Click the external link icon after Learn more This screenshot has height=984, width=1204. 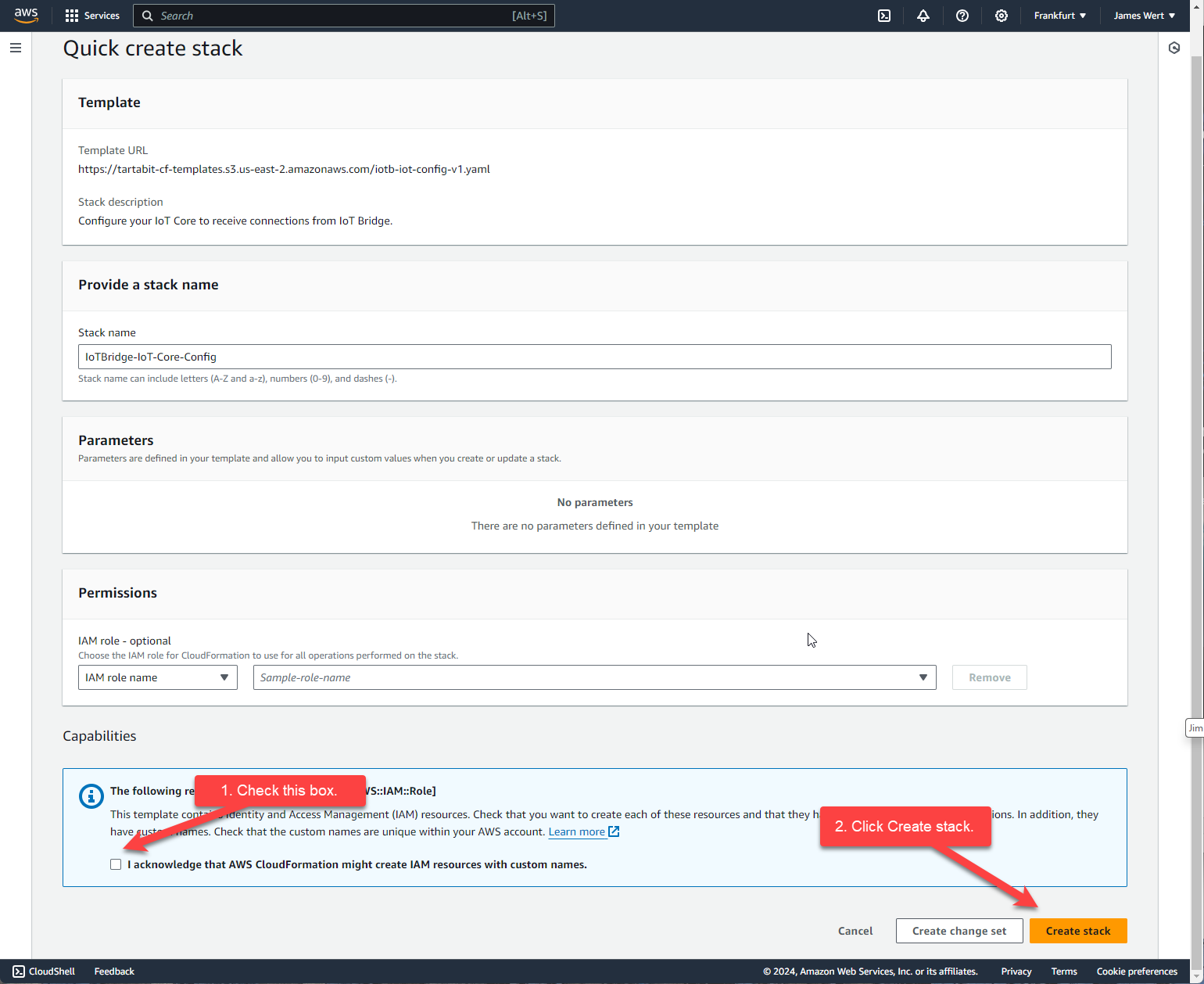pos(614,831)
